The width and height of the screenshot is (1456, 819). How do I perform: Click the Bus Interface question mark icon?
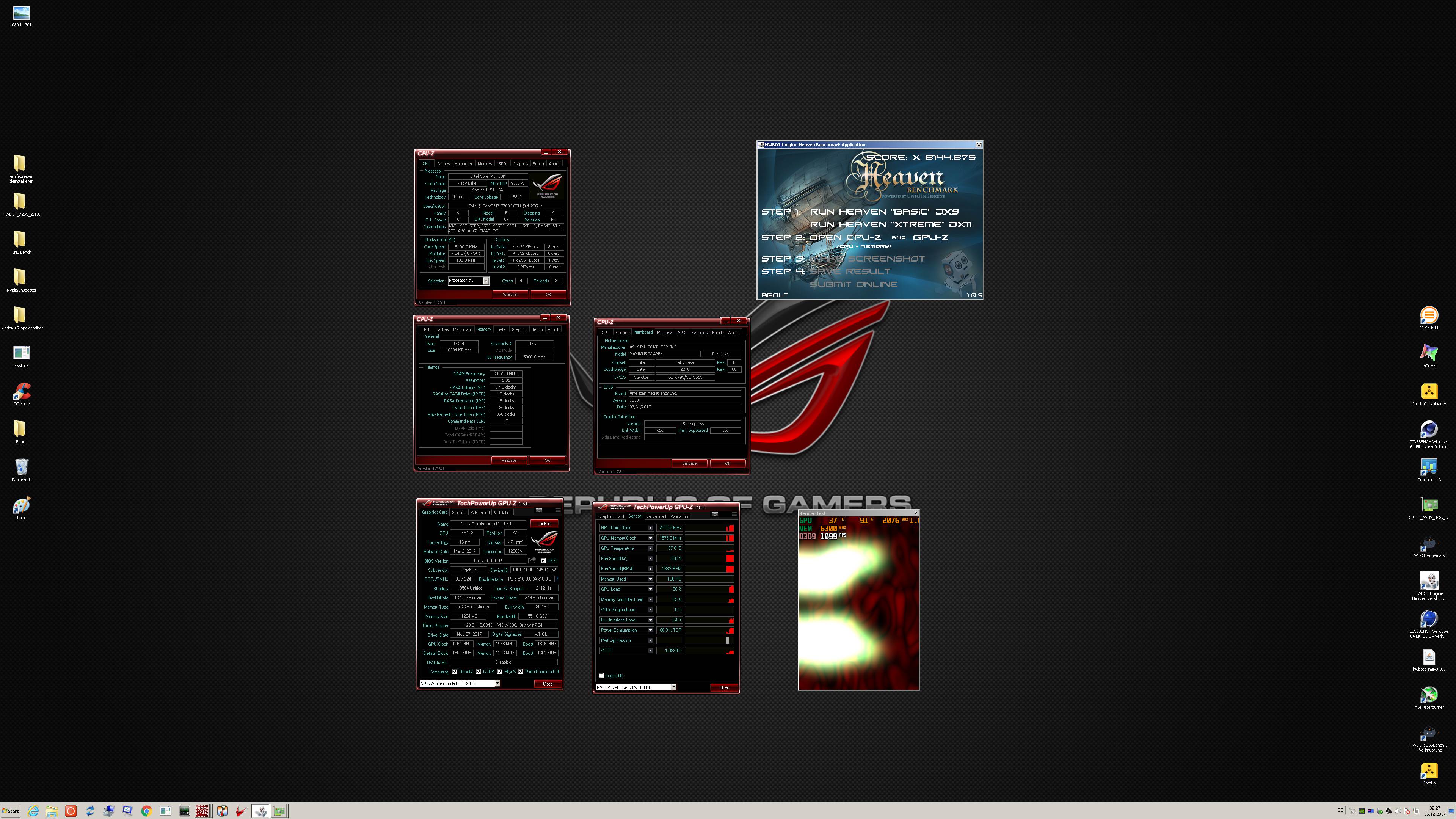pos(557,579)
